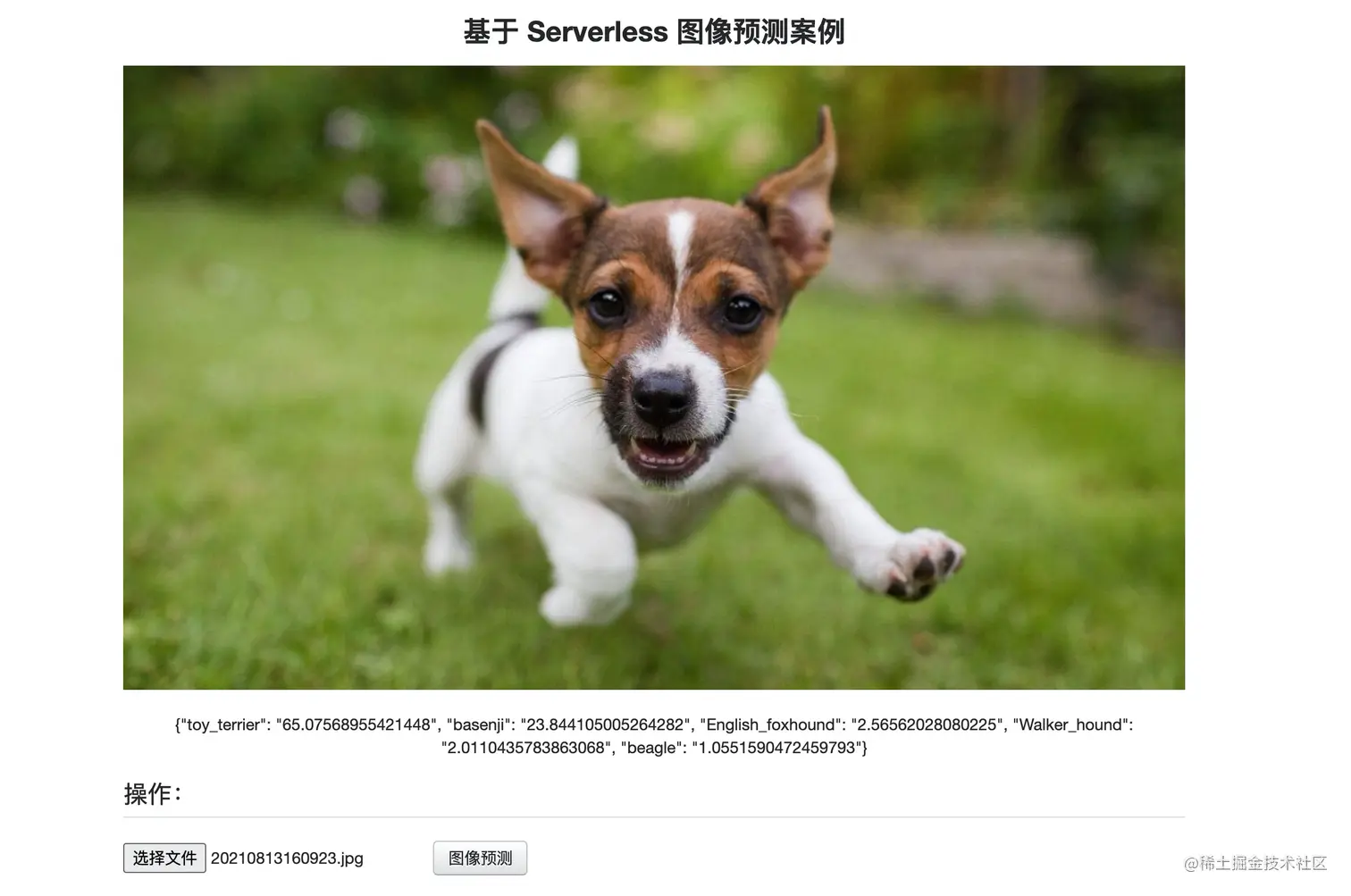1351x896 pixels.
Task: Click the beagle prediction score
Action: (777, 748)
